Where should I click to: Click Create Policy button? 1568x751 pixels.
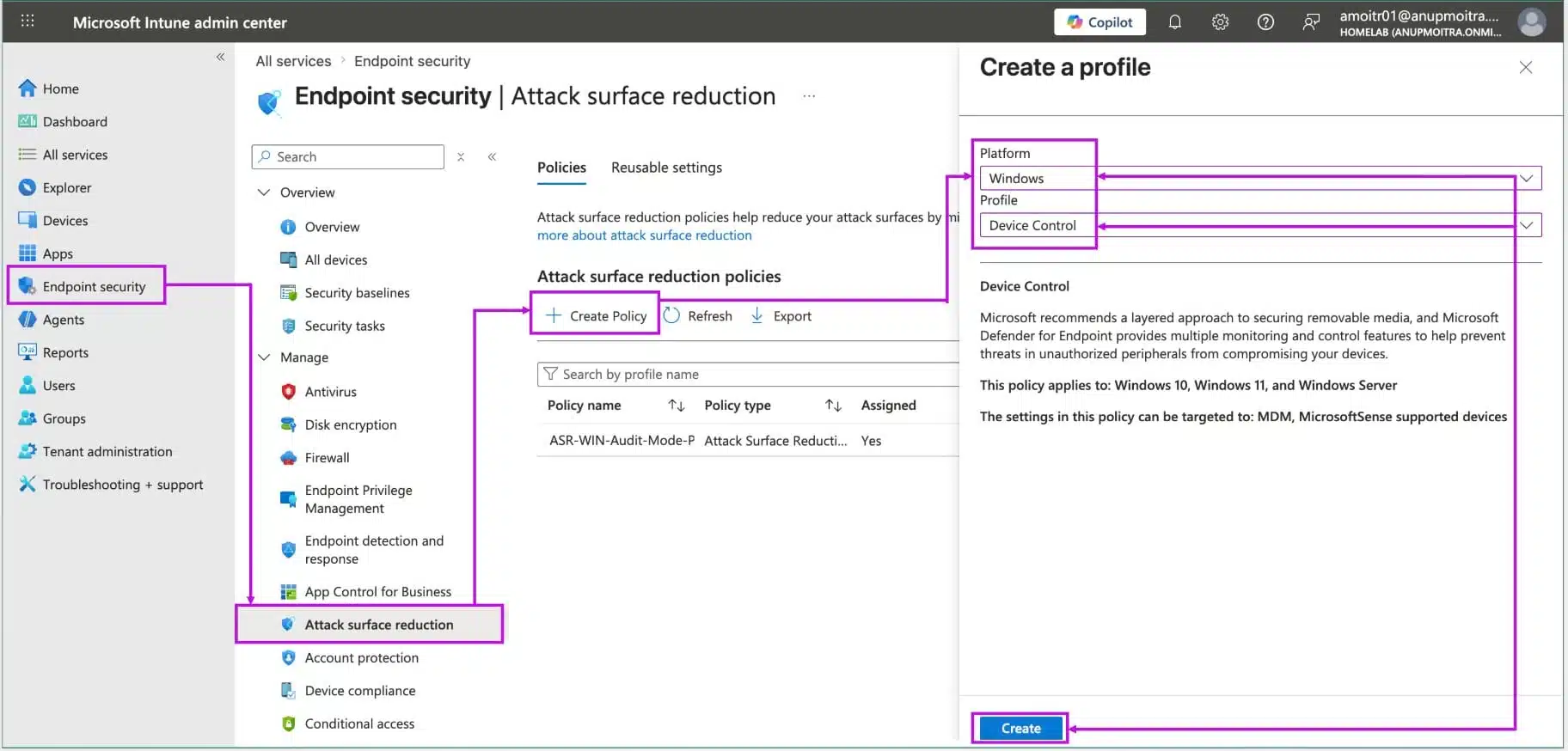click(596, 316)
